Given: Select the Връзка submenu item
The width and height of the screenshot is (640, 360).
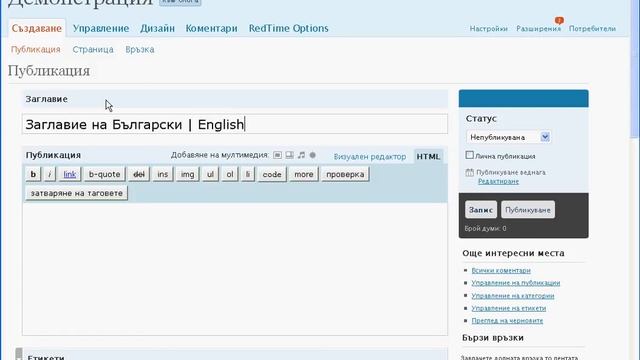Looking at the screenshot, I should point(140,49).
